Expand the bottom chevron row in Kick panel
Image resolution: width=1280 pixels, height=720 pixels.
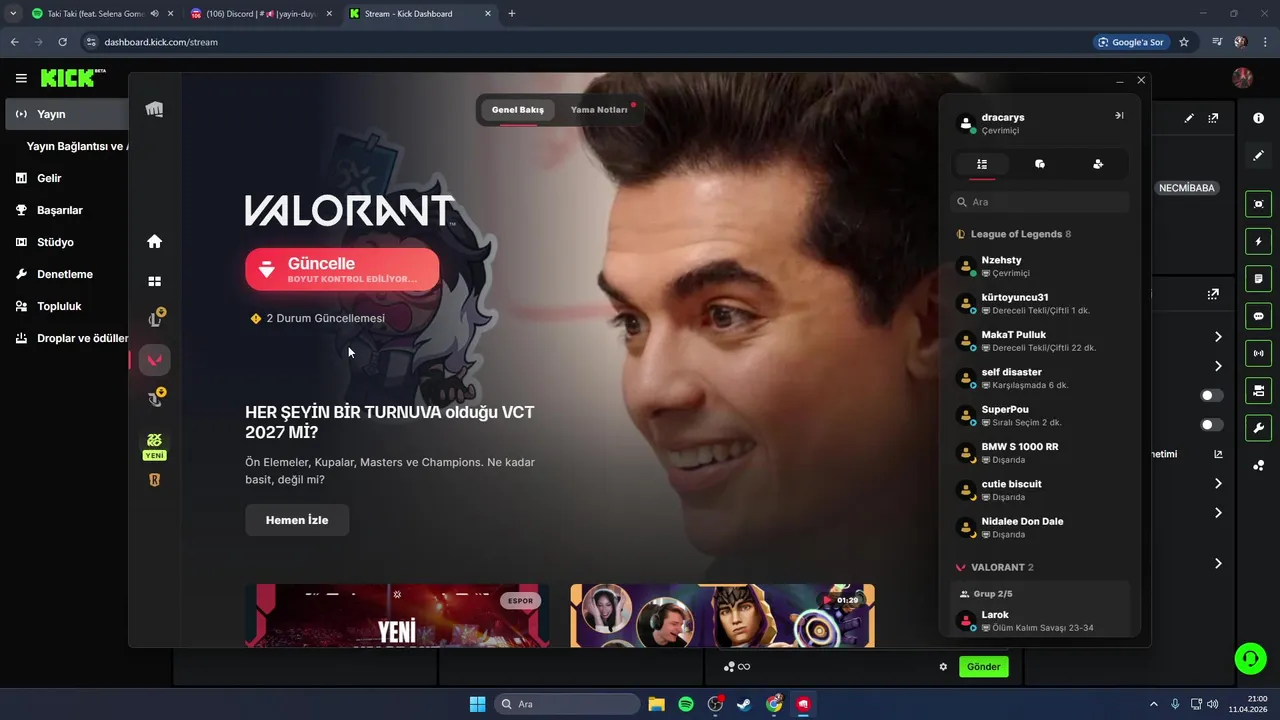(x=1218, y=564)
